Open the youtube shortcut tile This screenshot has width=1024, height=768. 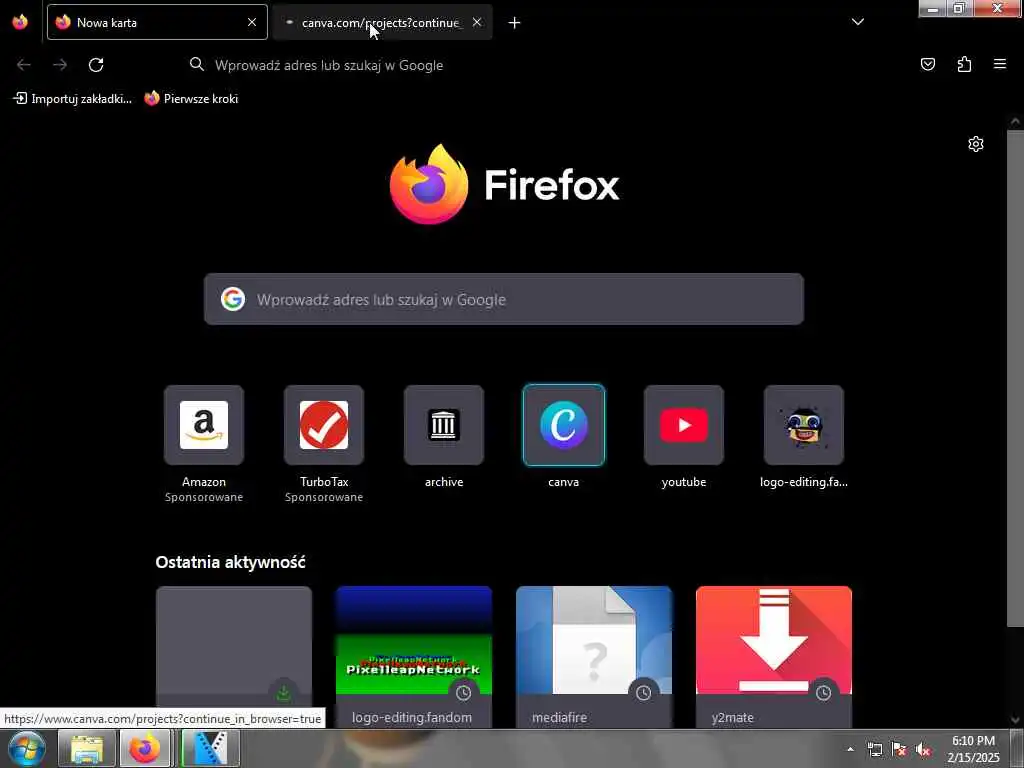[x=684, y=425]
